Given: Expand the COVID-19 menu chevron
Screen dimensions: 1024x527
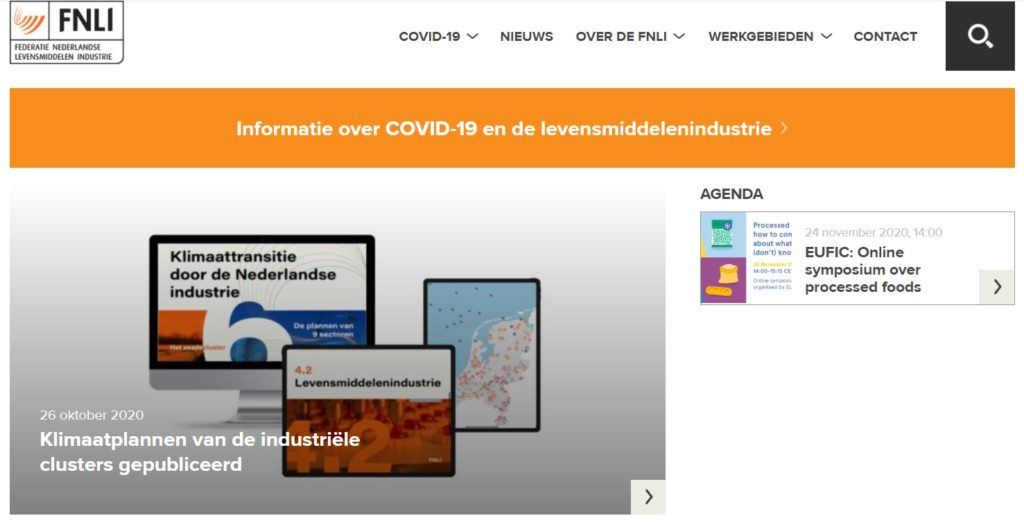Looking at the screenshot, I should click(x=473, y=37).
